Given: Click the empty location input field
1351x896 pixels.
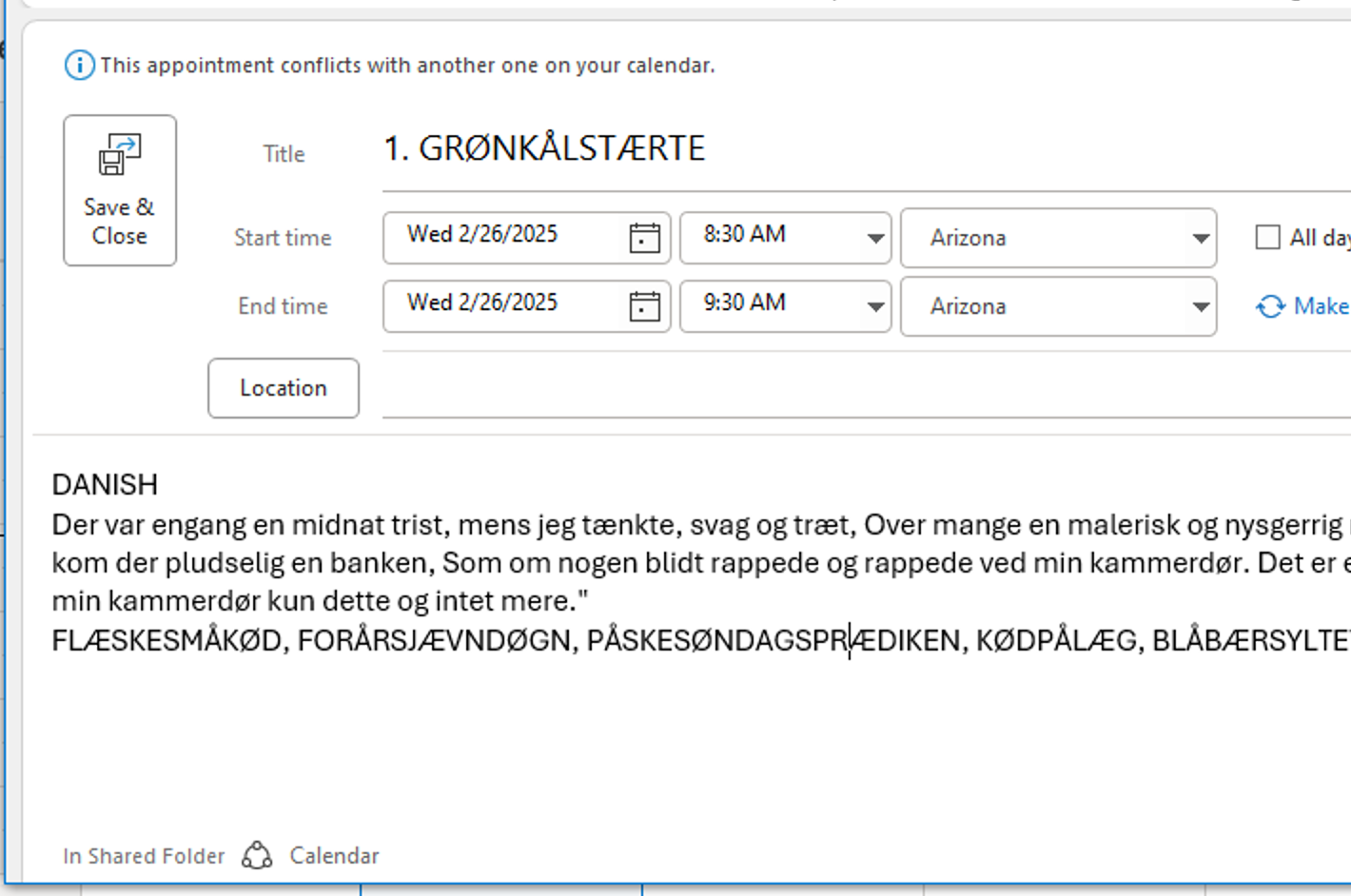Looking at the screenshot, I should pyautogui.click(x=856, y=388).
